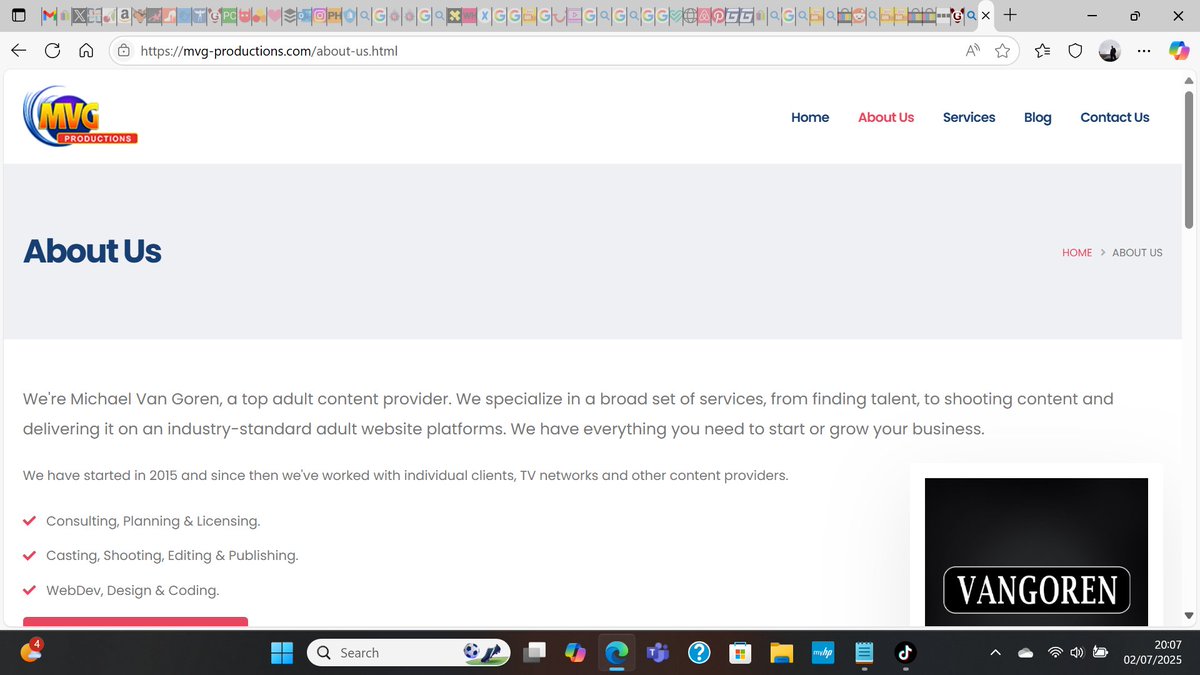View site information via the padlock icon
Viewport: 1200px width, 675px height.
point(124,51)
